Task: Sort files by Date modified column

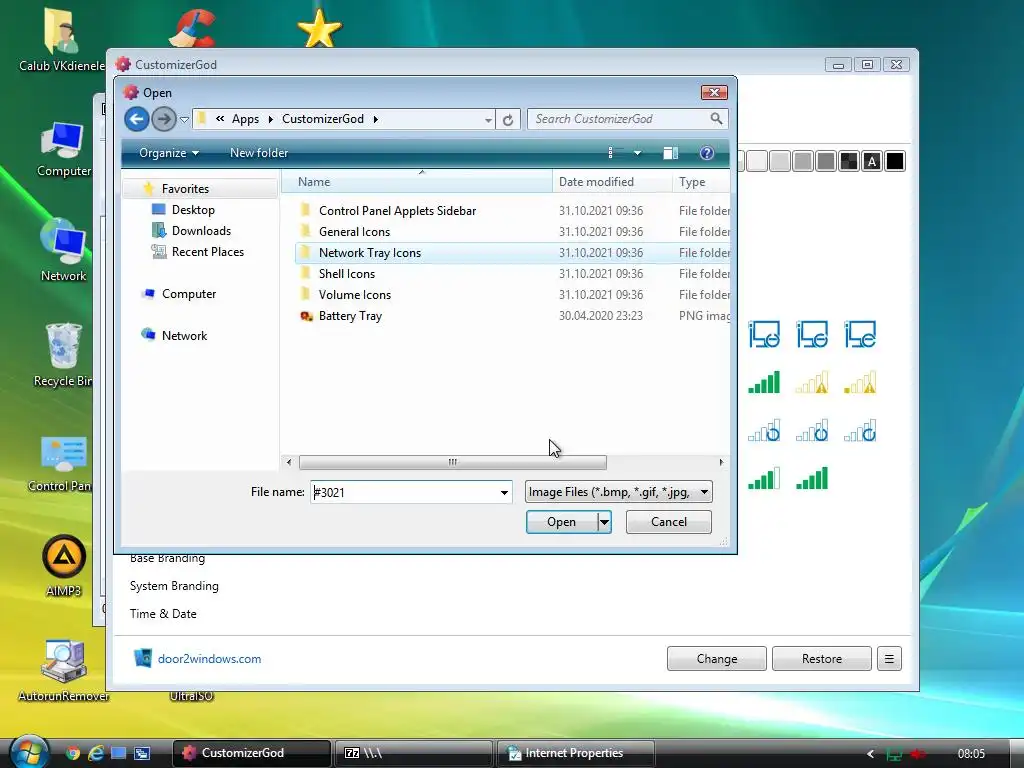Action: click(x=612, y=182)
